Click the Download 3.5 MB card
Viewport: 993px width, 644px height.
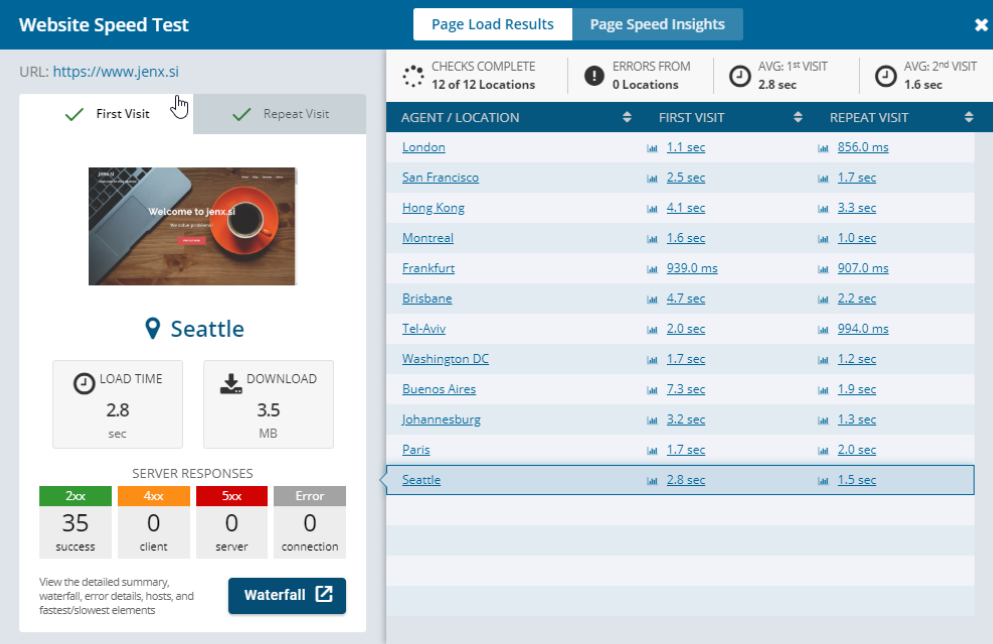point(269,405)
